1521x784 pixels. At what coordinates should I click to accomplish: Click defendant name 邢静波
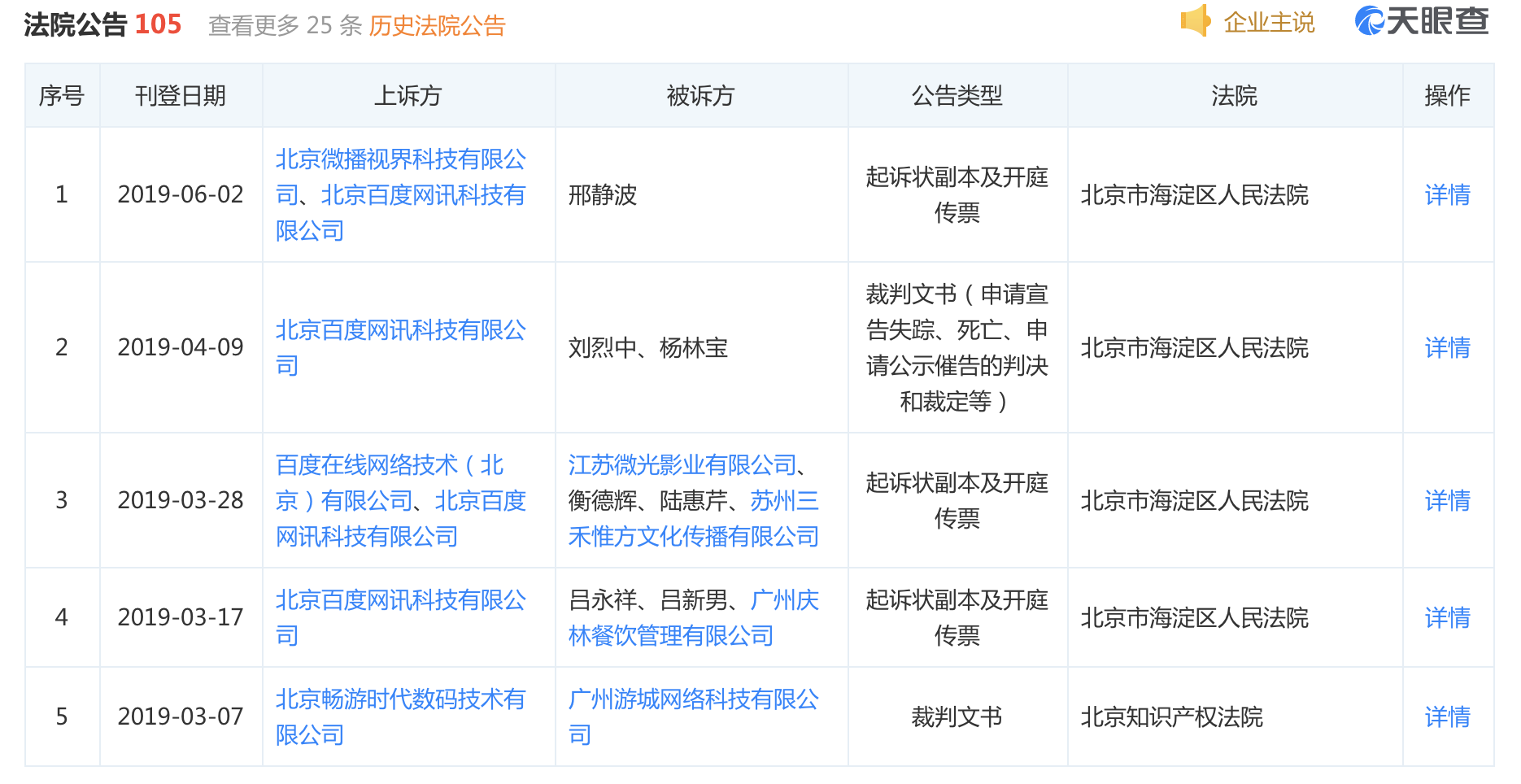click(603, 195)
